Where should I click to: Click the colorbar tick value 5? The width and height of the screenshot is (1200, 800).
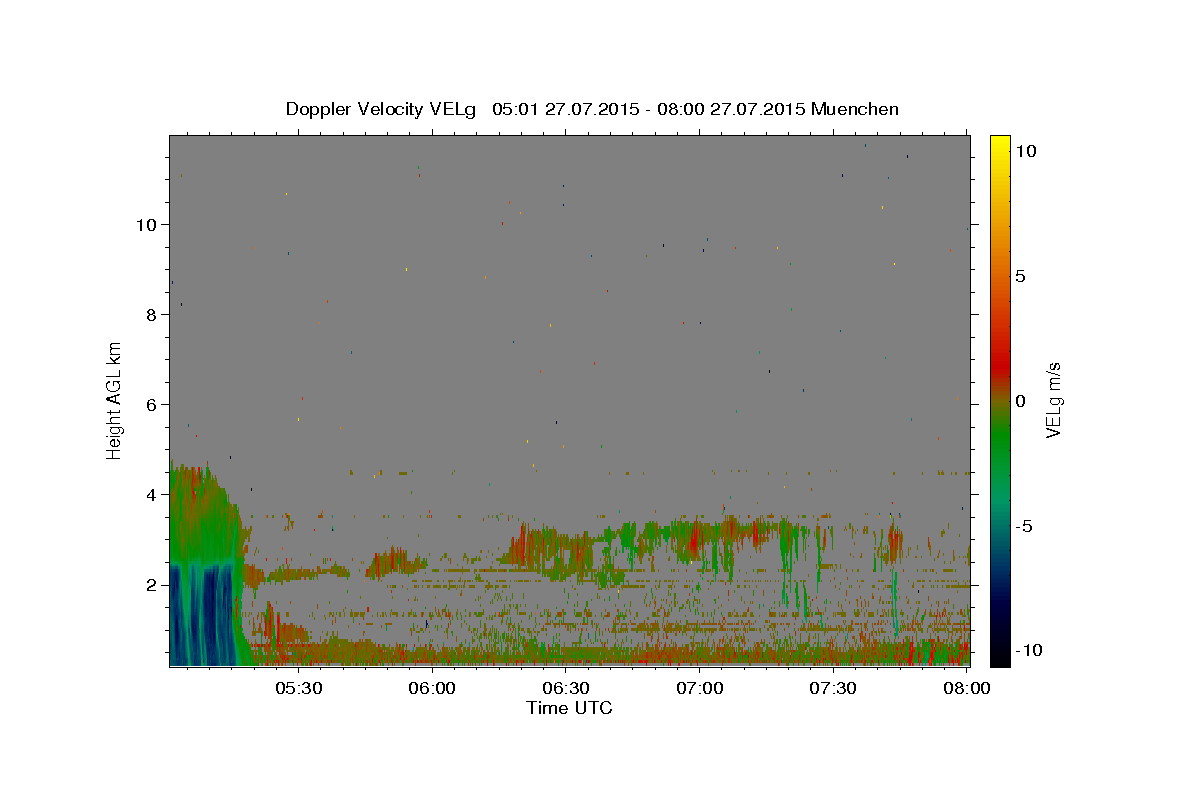point(1020,276)
